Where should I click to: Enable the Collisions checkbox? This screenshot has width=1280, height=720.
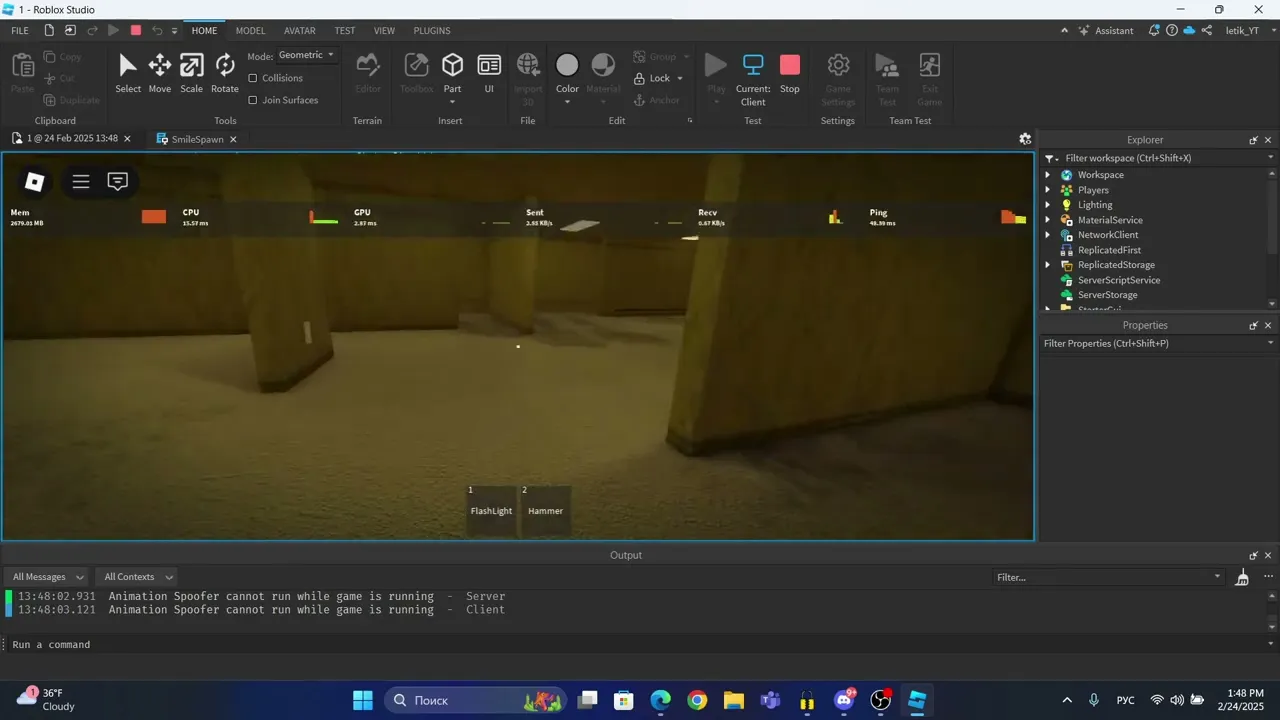point(253,78)
